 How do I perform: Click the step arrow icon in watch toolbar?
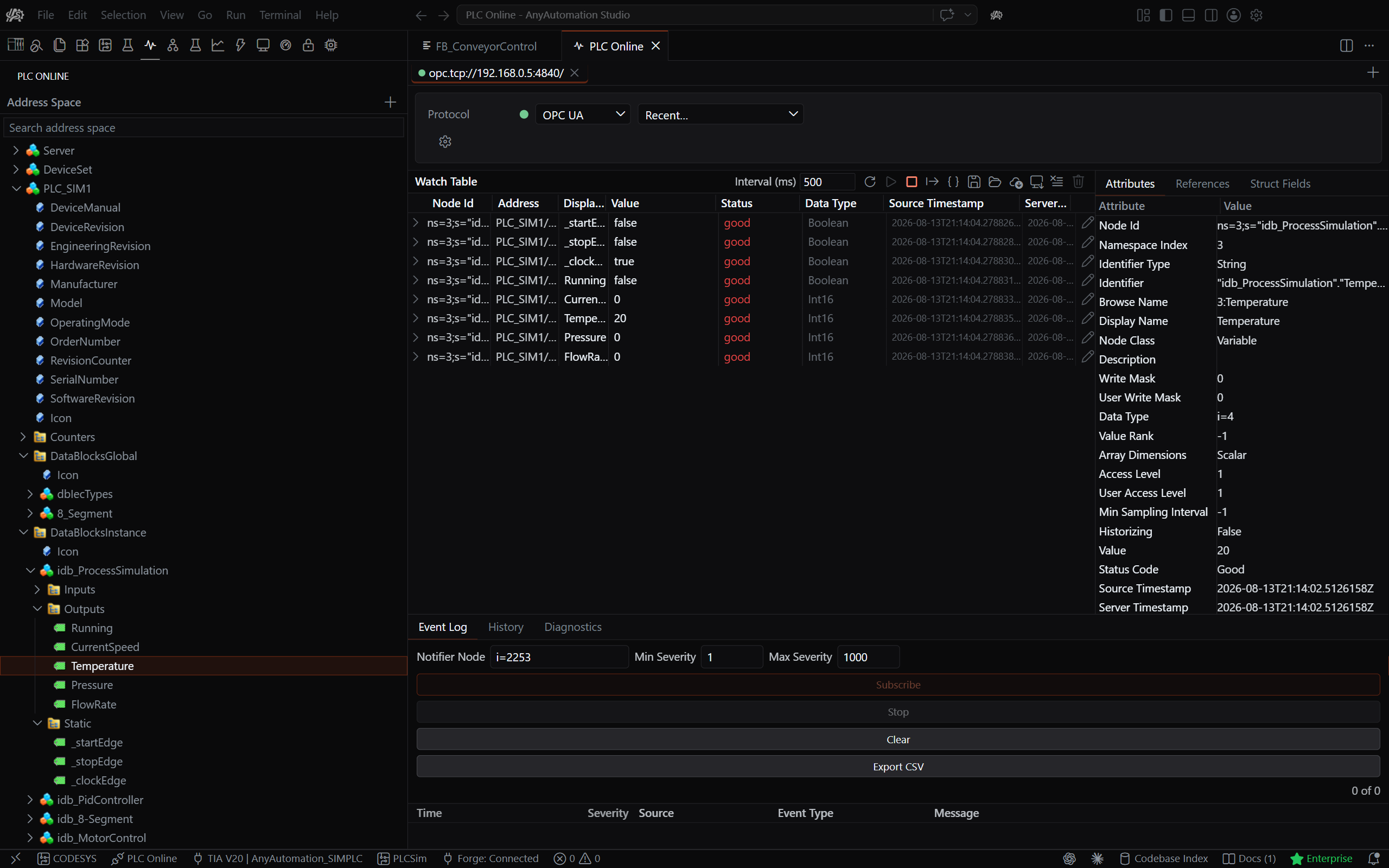pyautogui.click(x=932, y=182)
